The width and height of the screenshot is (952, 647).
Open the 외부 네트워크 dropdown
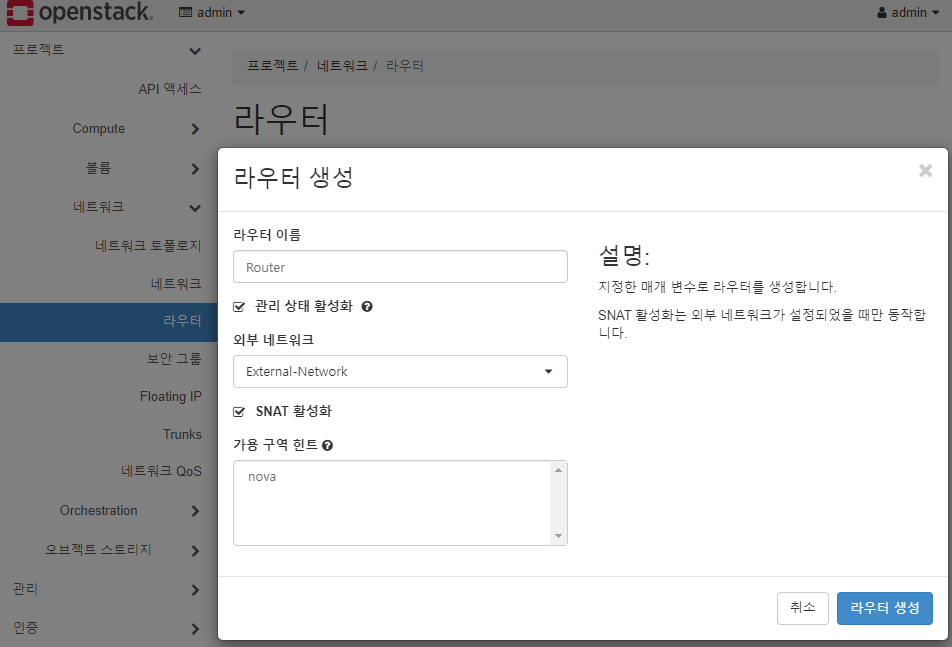[400, 371]
